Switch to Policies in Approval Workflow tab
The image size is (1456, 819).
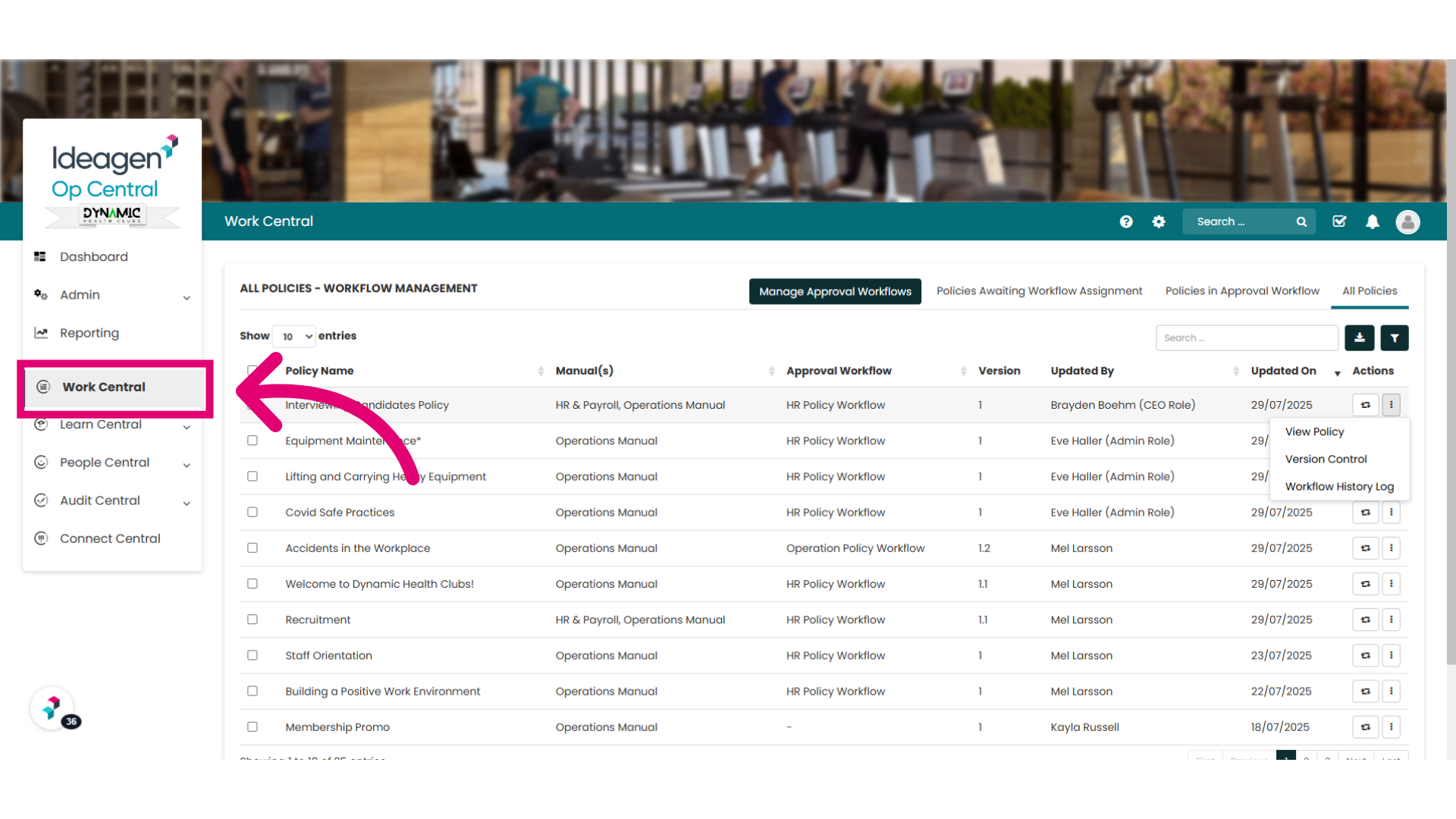coord(1242,290)
